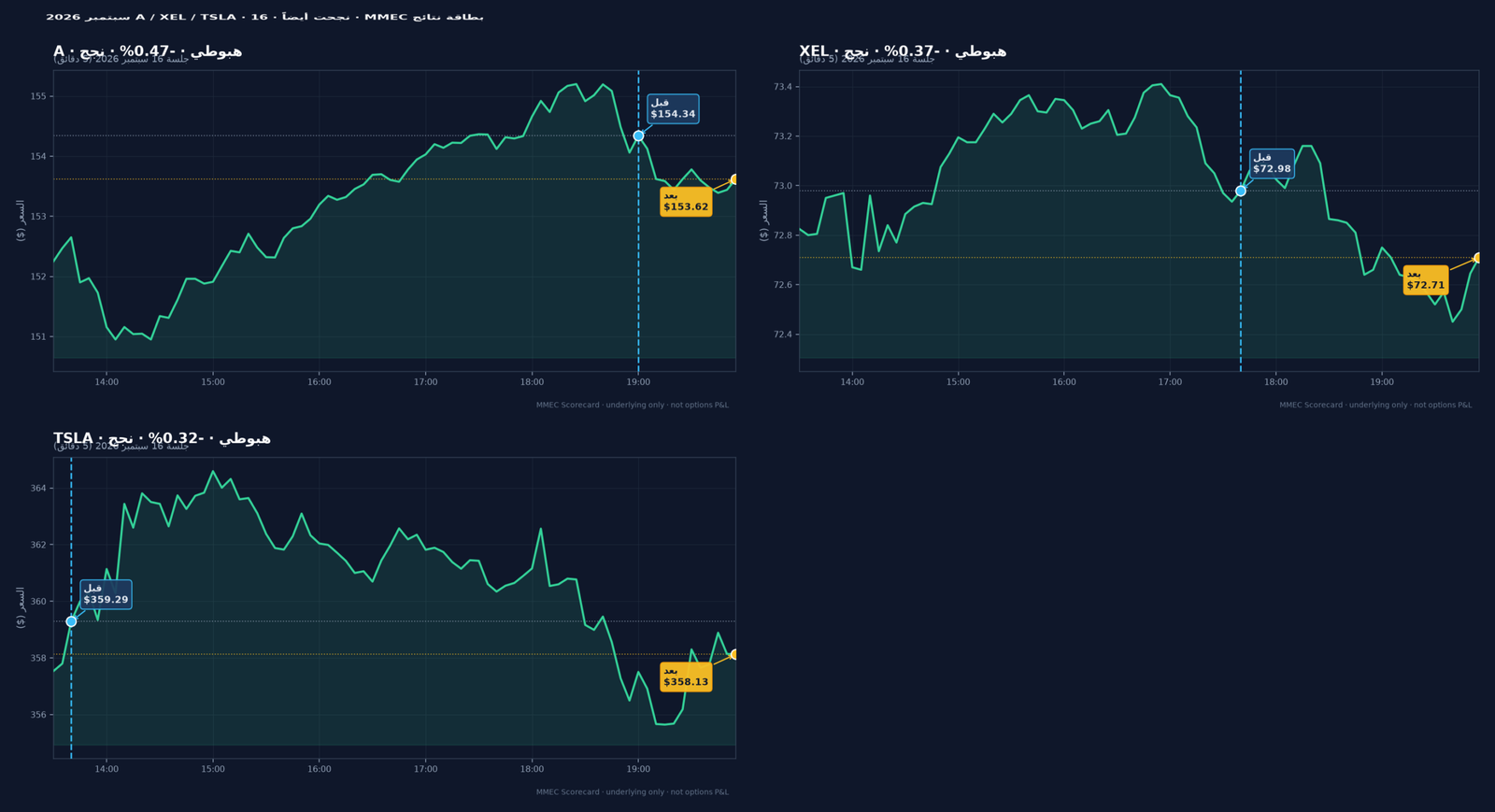Click the 153 price tick on A chart
This screenshot has width=1495, height=812.
pos(38,217)
